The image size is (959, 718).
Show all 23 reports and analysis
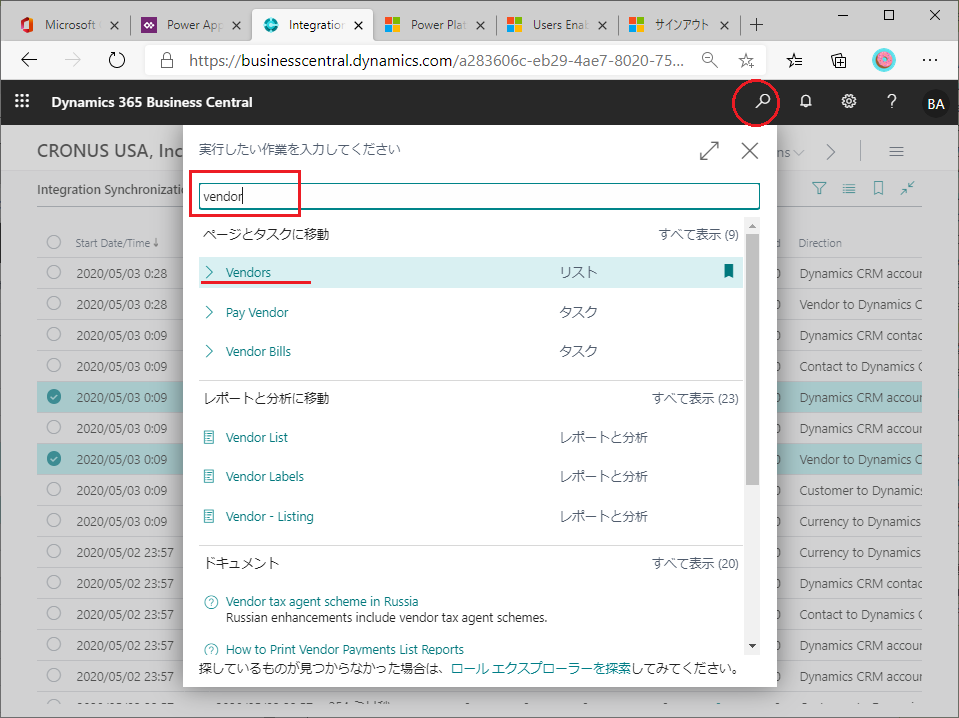(695, 399)
